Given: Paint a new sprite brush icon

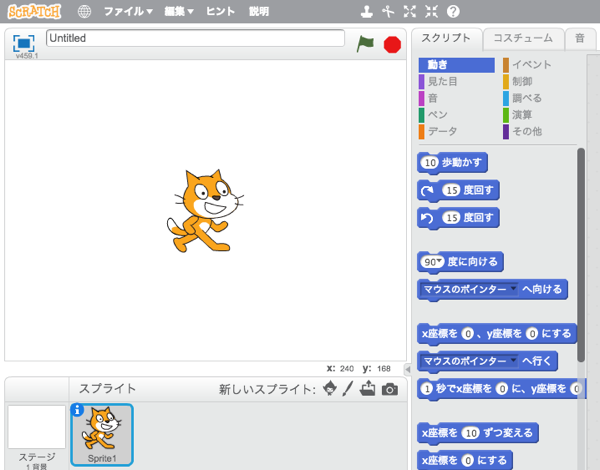Looking at the screenshot, I should coord(348,388).
